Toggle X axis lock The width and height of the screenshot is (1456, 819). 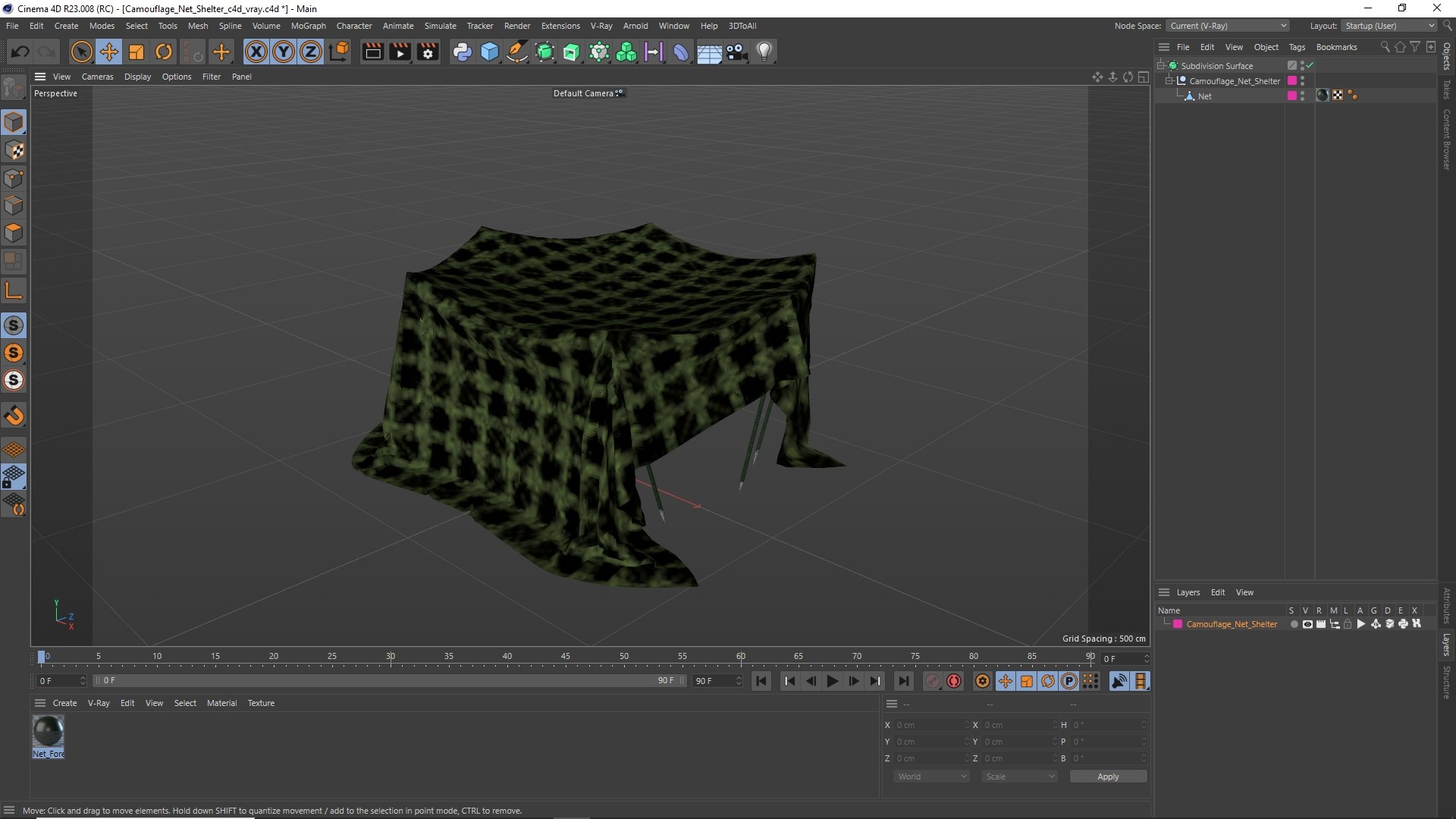pyautogui.click(x=256, y=52)
